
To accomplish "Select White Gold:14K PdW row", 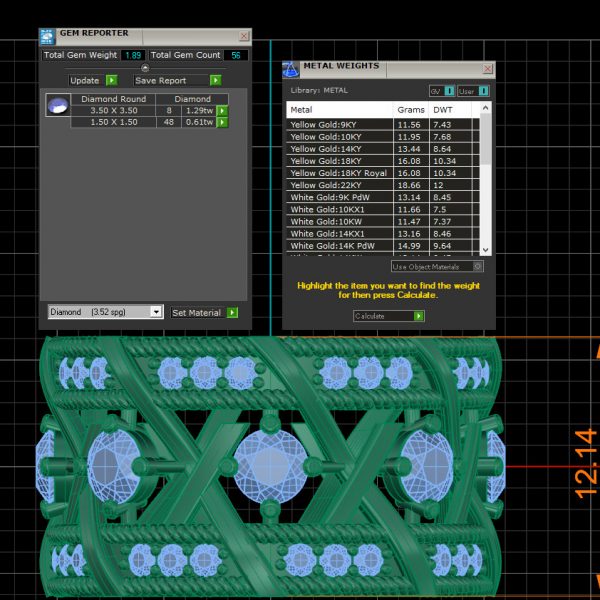I will (x=341, y=245).
